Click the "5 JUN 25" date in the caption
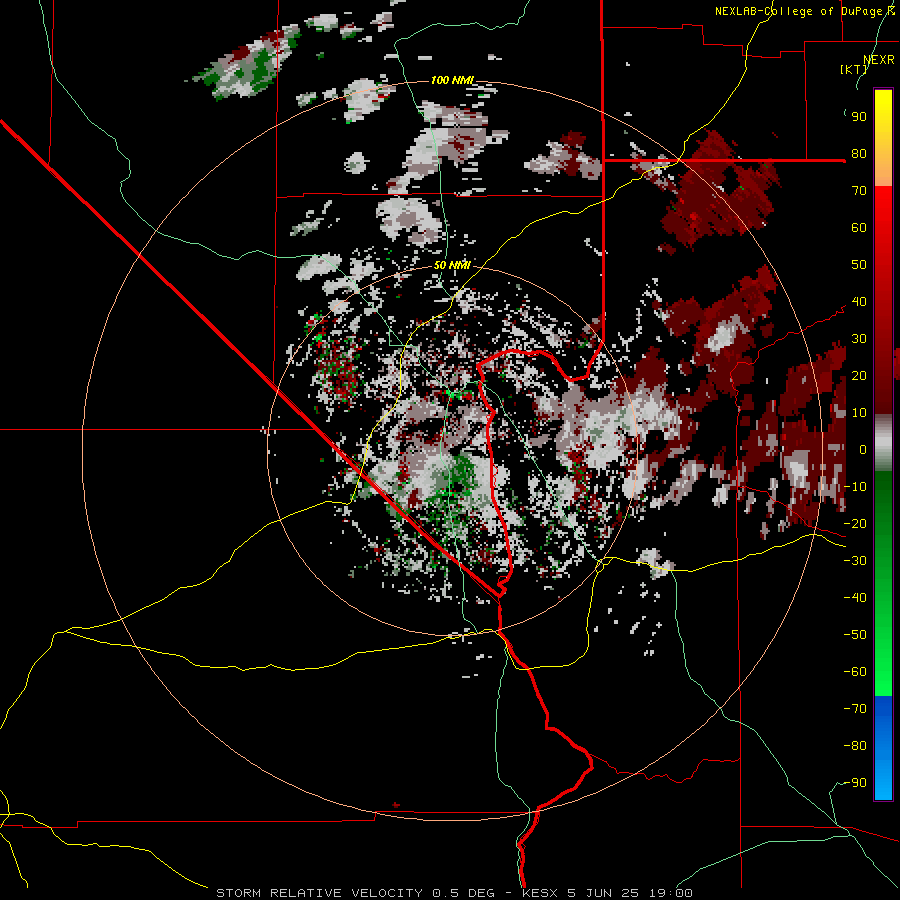This screenshot has width=900, height=900. click(603, 893)
